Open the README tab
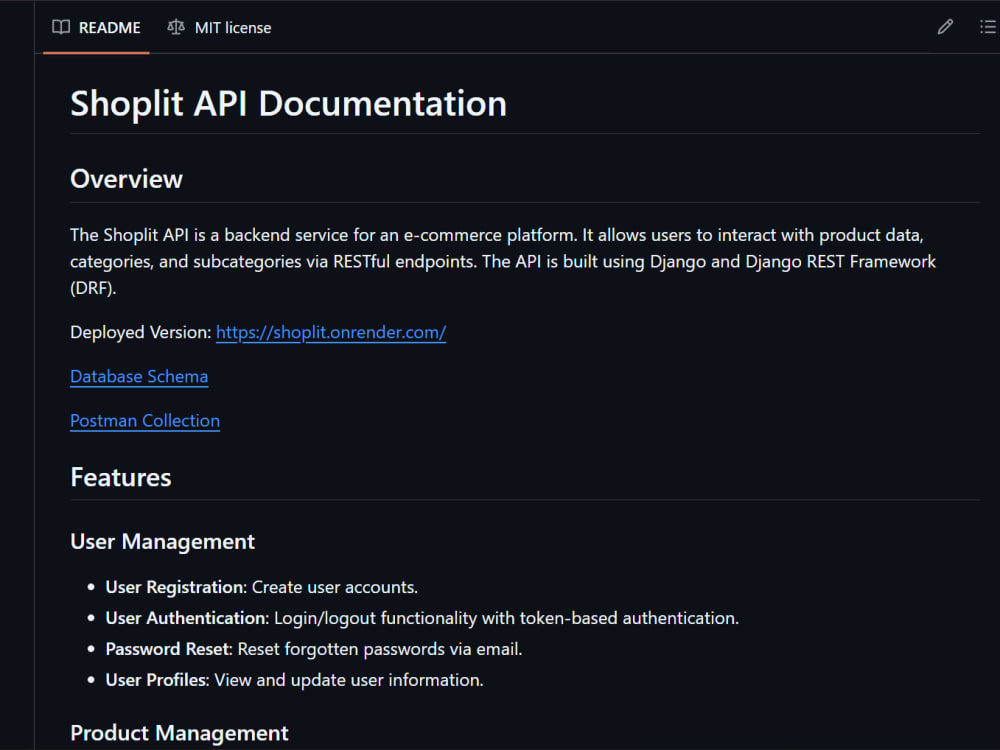1000x750 pixels. [x=96, y=28]
